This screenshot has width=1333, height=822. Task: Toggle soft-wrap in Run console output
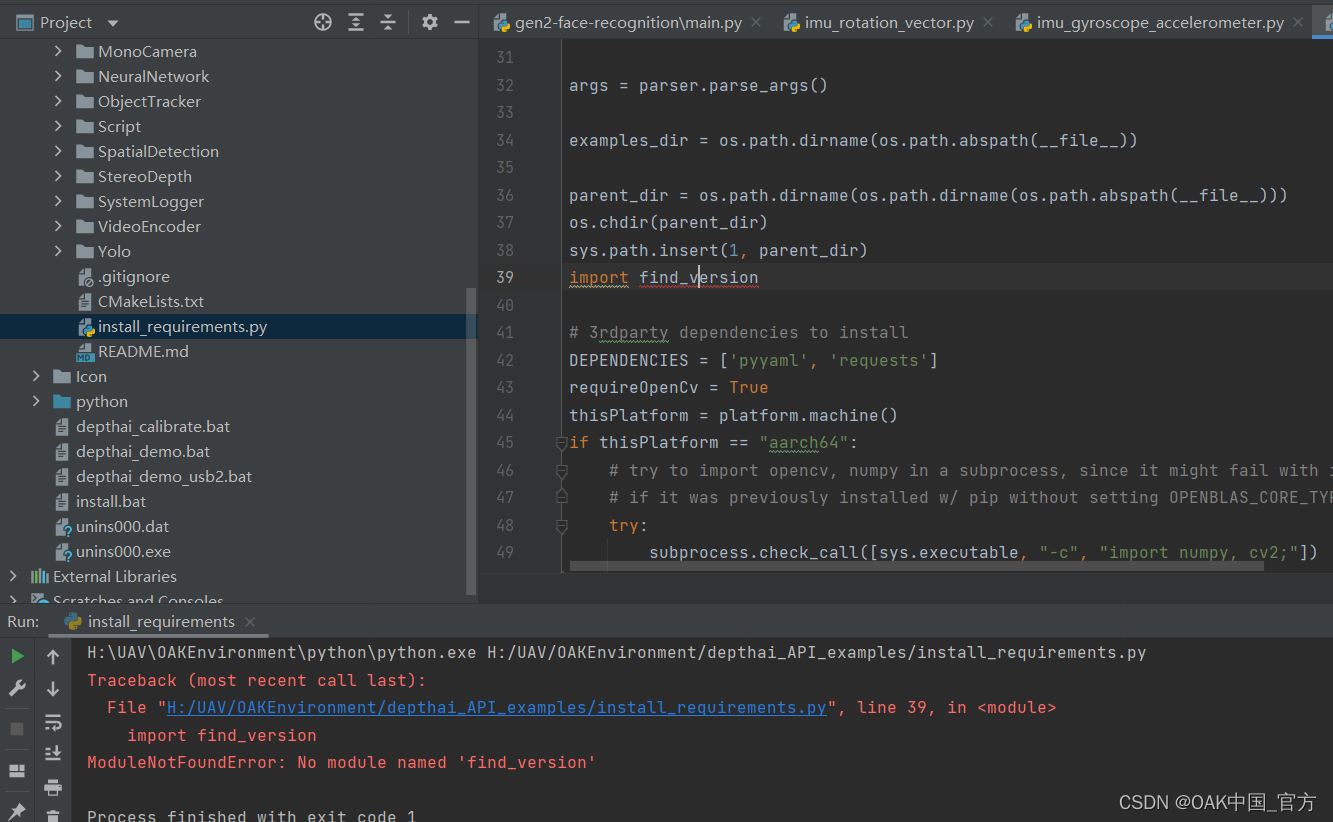click(x=52, y=721)
